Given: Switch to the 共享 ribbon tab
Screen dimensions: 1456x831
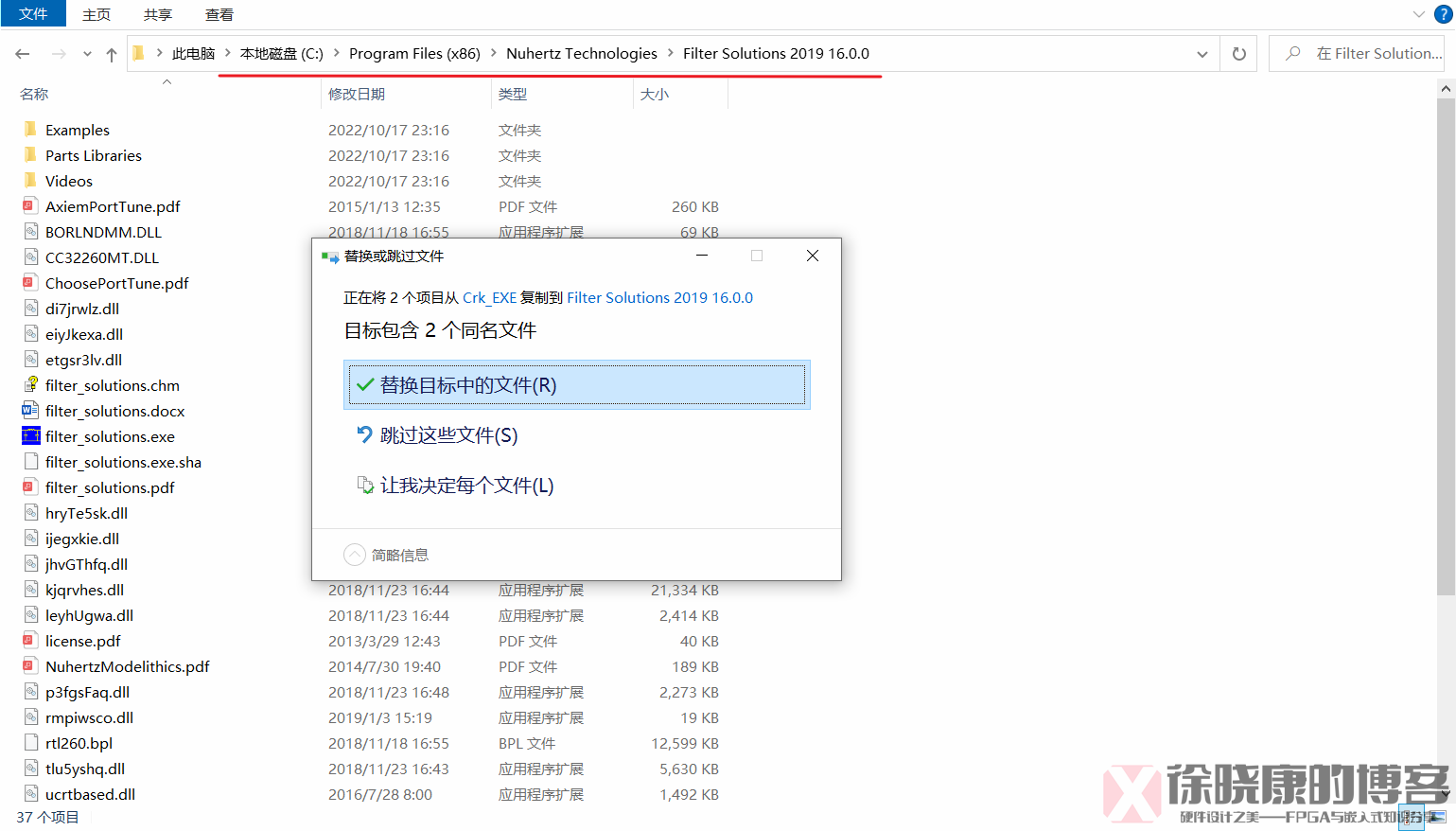Looking at the screenshot, I should coord(158,15).
